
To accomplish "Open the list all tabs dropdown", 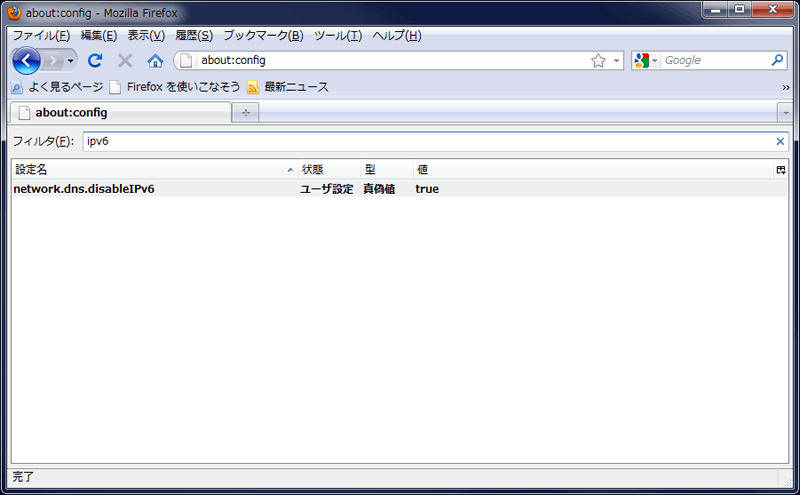I will 785,112.
